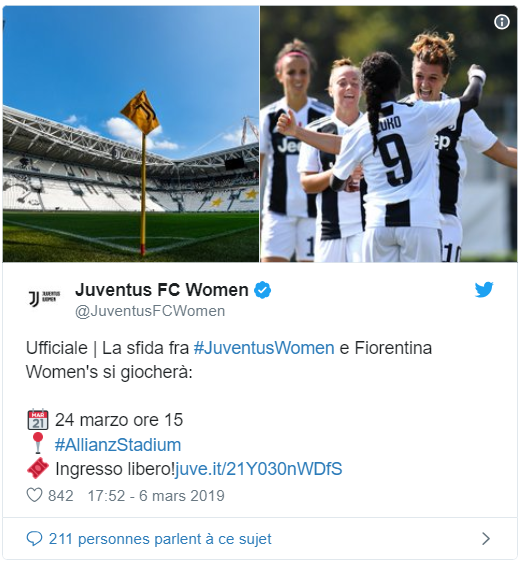Screen dimensions: 521x563
Task: Click the calendar emoji before 24 marzo
Action: 38,419
